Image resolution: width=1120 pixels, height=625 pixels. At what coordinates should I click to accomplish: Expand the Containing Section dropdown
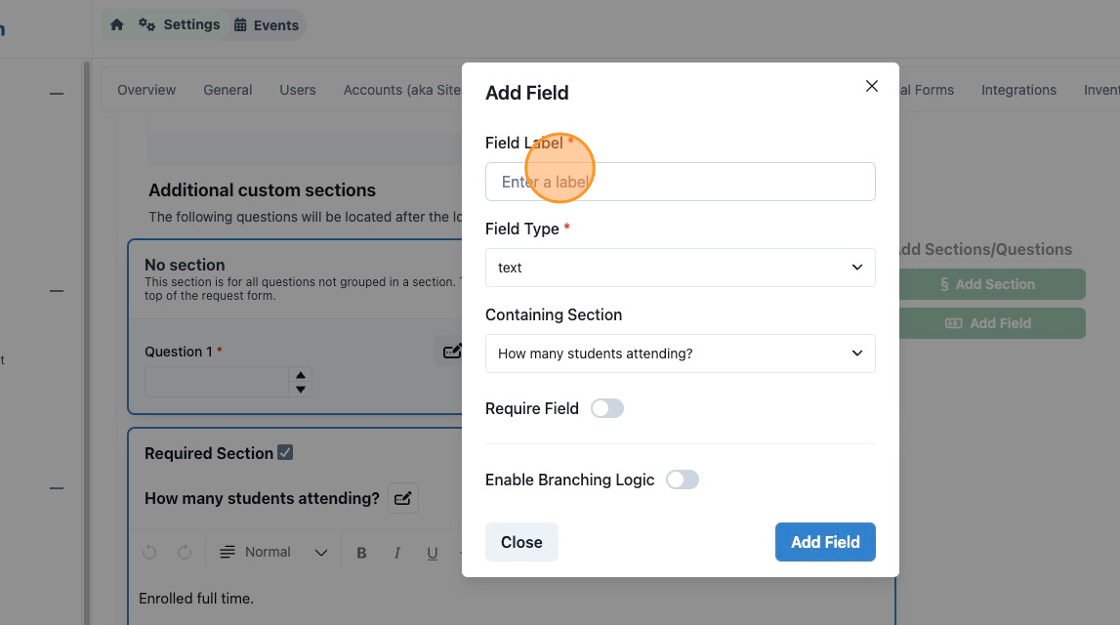click(x=680, y=353)
